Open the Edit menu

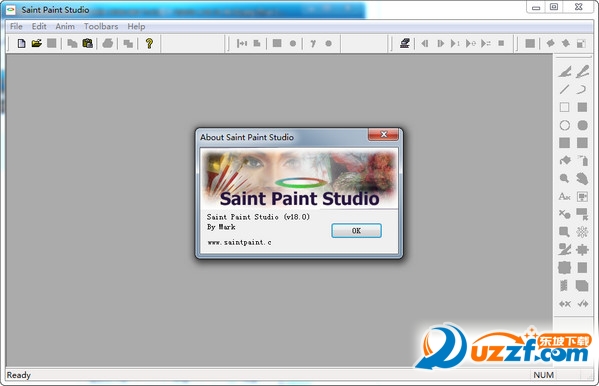(x=39, y=26)
